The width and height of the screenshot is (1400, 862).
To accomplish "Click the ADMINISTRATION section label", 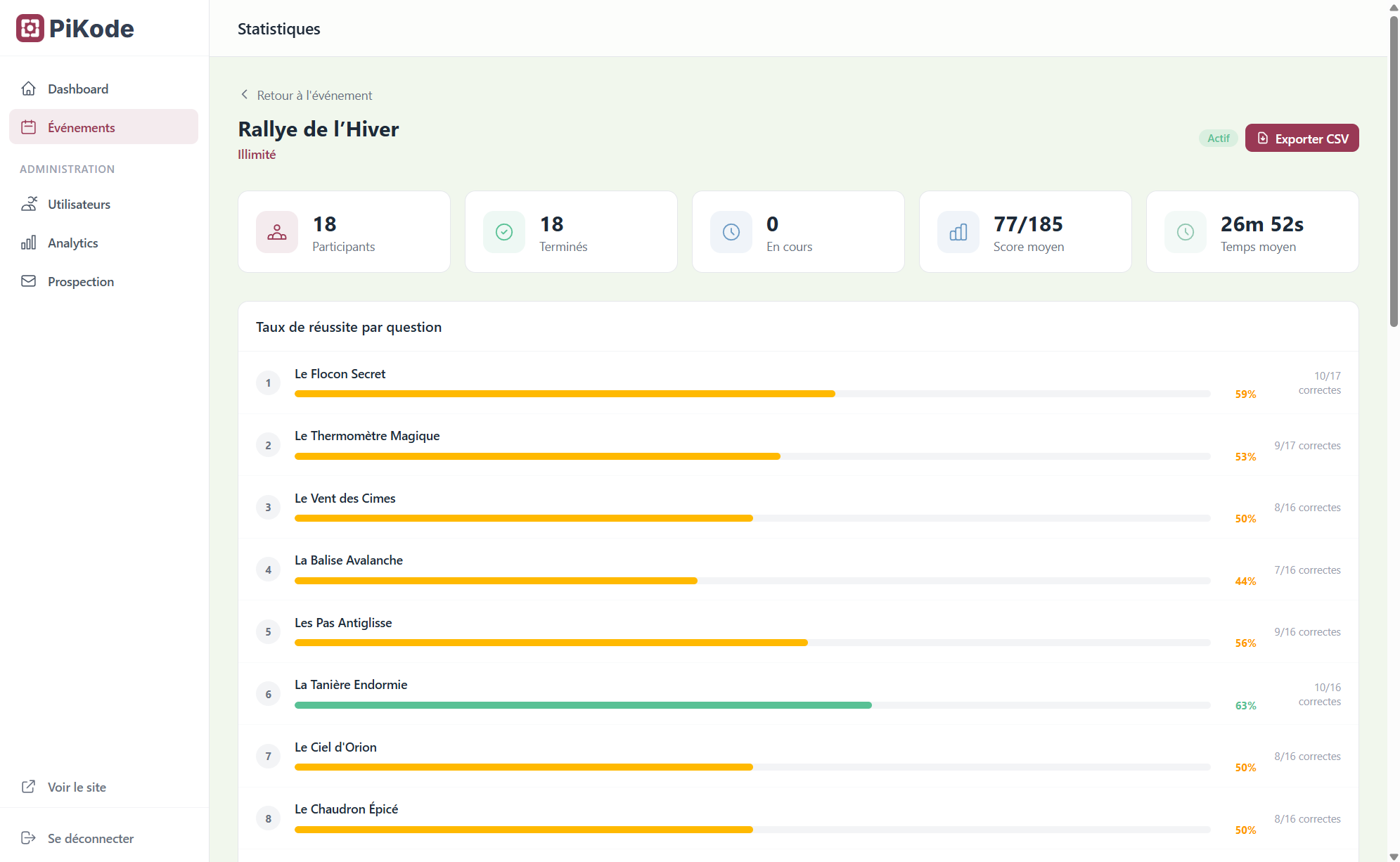I will [x=67, y=169].
